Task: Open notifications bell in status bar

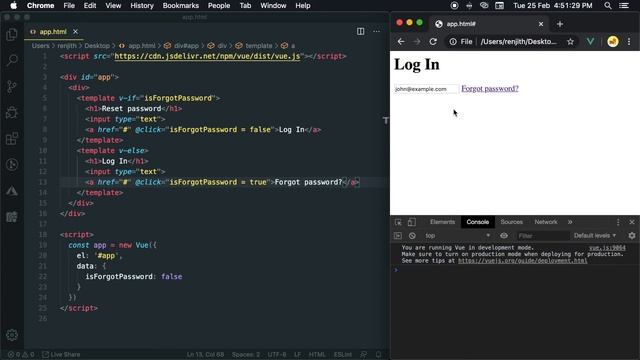Action: (378, 354)
